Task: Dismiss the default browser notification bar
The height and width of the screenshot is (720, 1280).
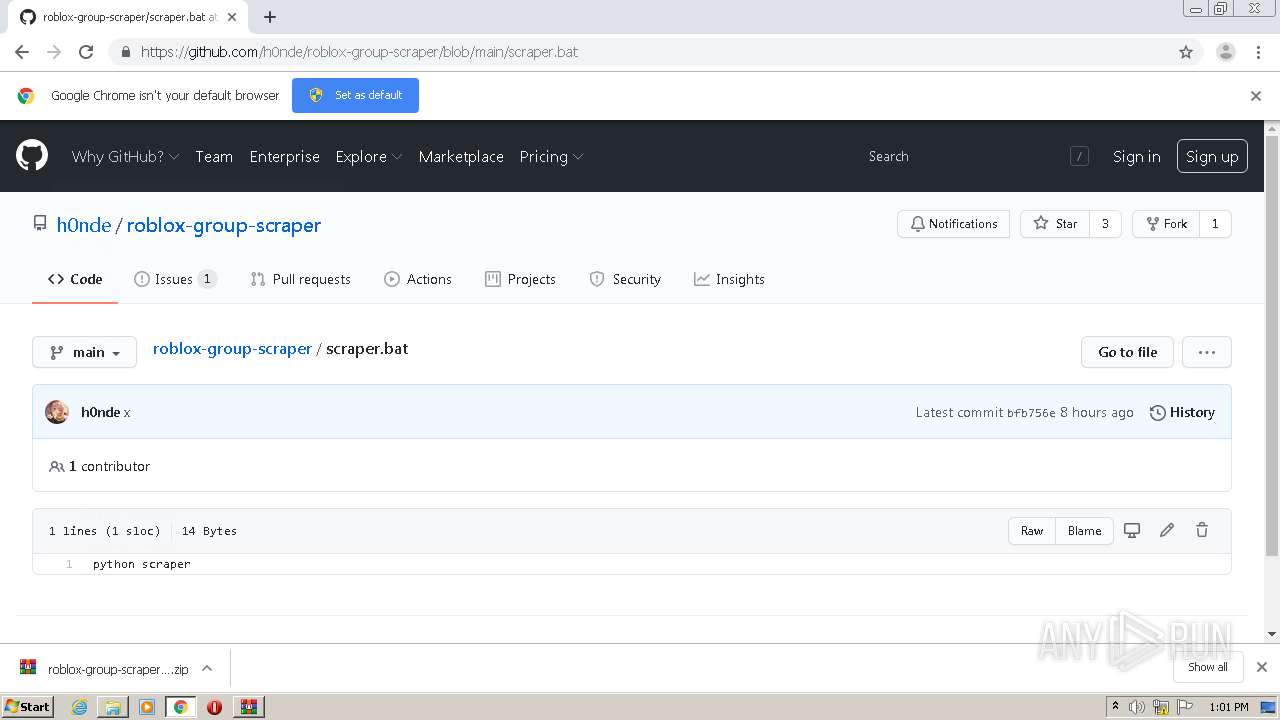Action: click(x=1256, y=96)
